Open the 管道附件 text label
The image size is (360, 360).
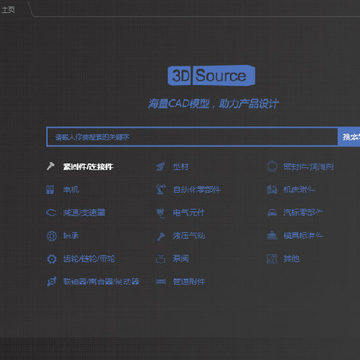189,282
